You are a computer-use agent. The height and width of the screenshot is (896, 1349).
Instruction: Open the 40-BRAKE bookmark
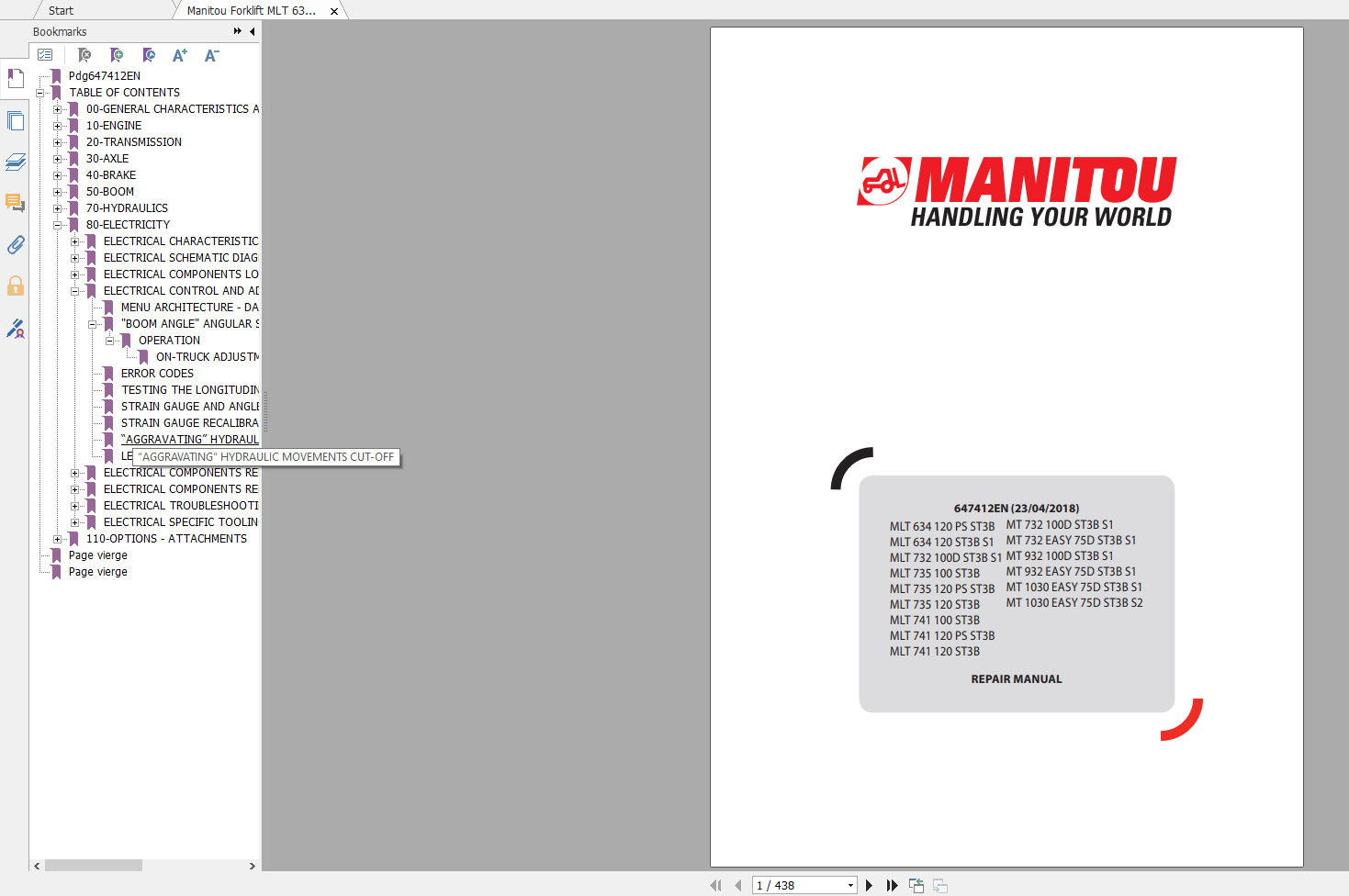[111, 175]
